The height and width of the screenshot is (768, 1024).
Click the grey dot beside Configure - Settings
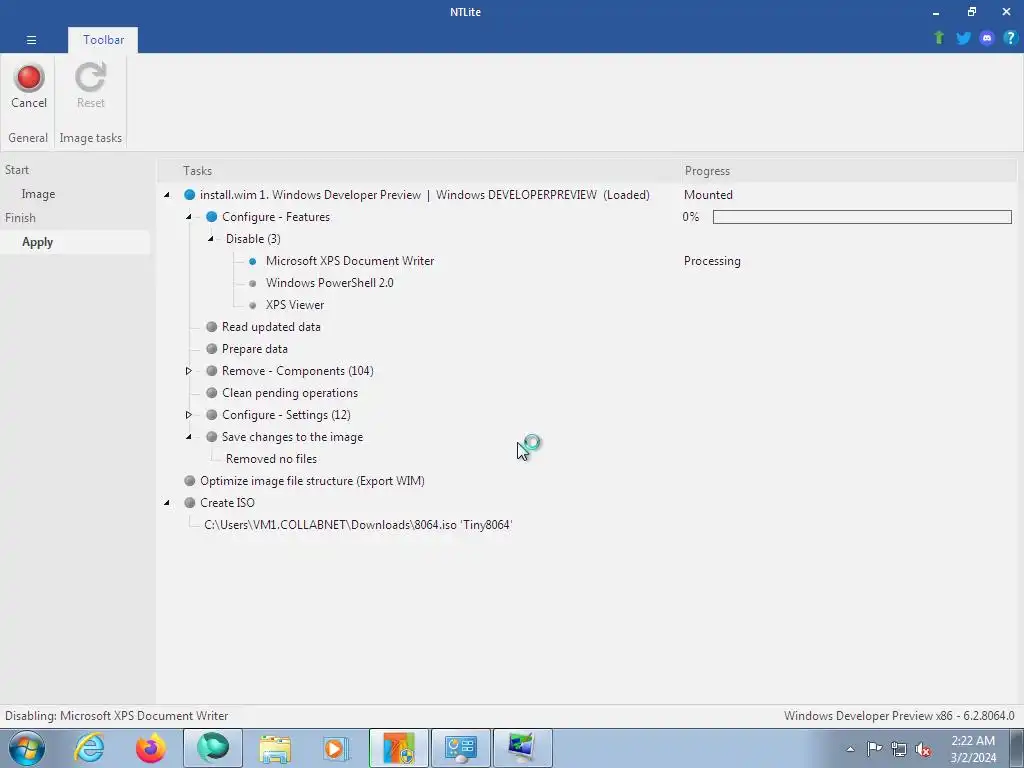(x=212, y=415)
